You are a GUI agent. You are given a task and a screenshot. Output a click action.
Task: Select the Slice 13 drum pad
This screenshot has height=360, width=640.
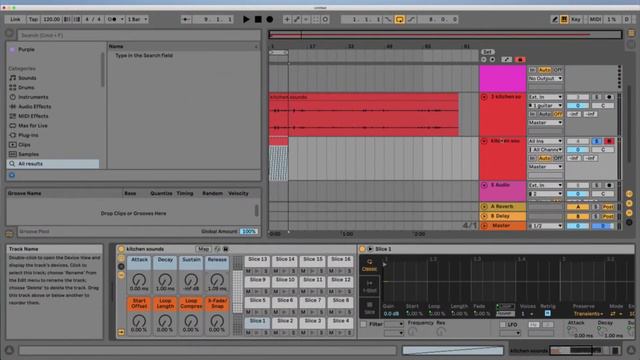click(258, 260)
